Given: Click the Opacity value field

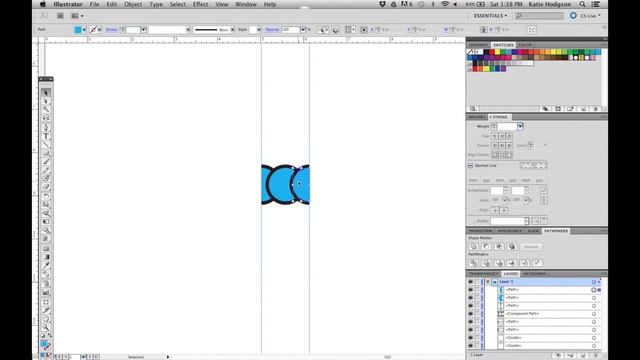Looking at the screenshot, I should tap(290, 30).
